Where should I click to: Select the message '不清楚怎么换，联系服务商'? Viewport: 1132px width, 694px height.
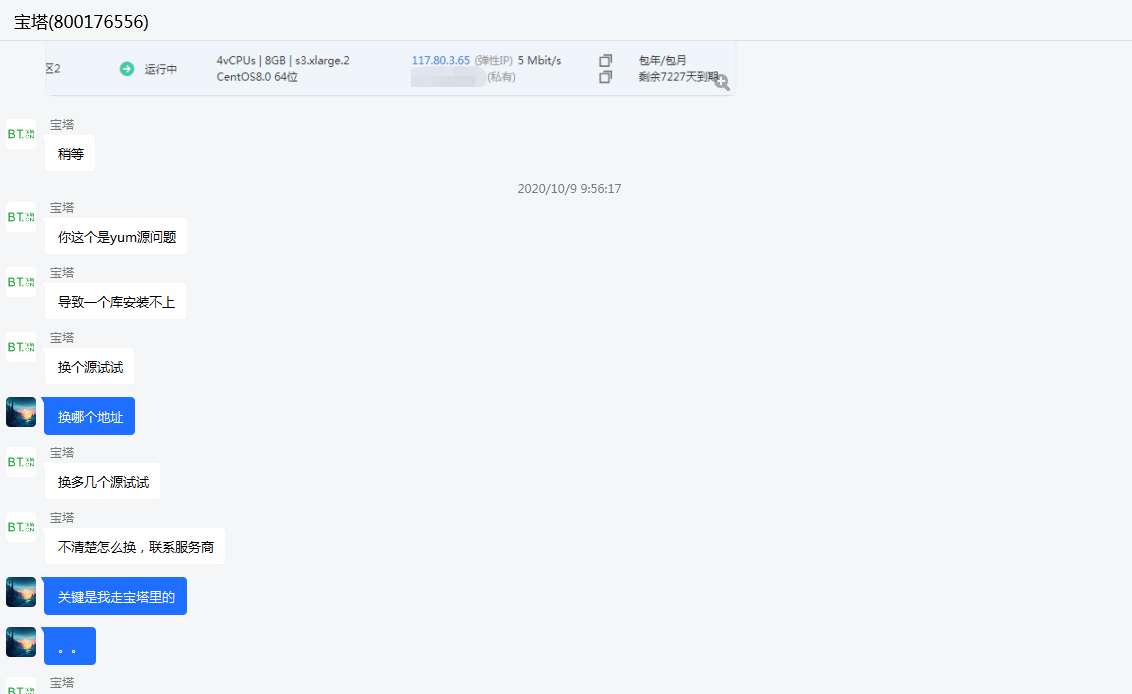(135, 546)
